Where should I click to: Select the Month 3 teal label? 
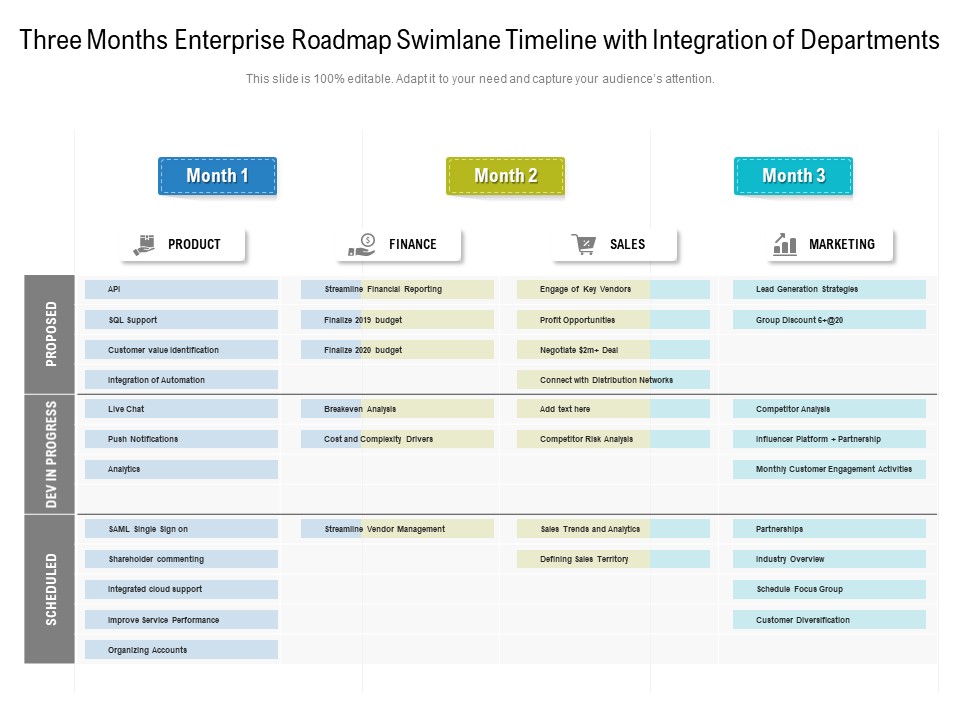click(x=793, y=176)
